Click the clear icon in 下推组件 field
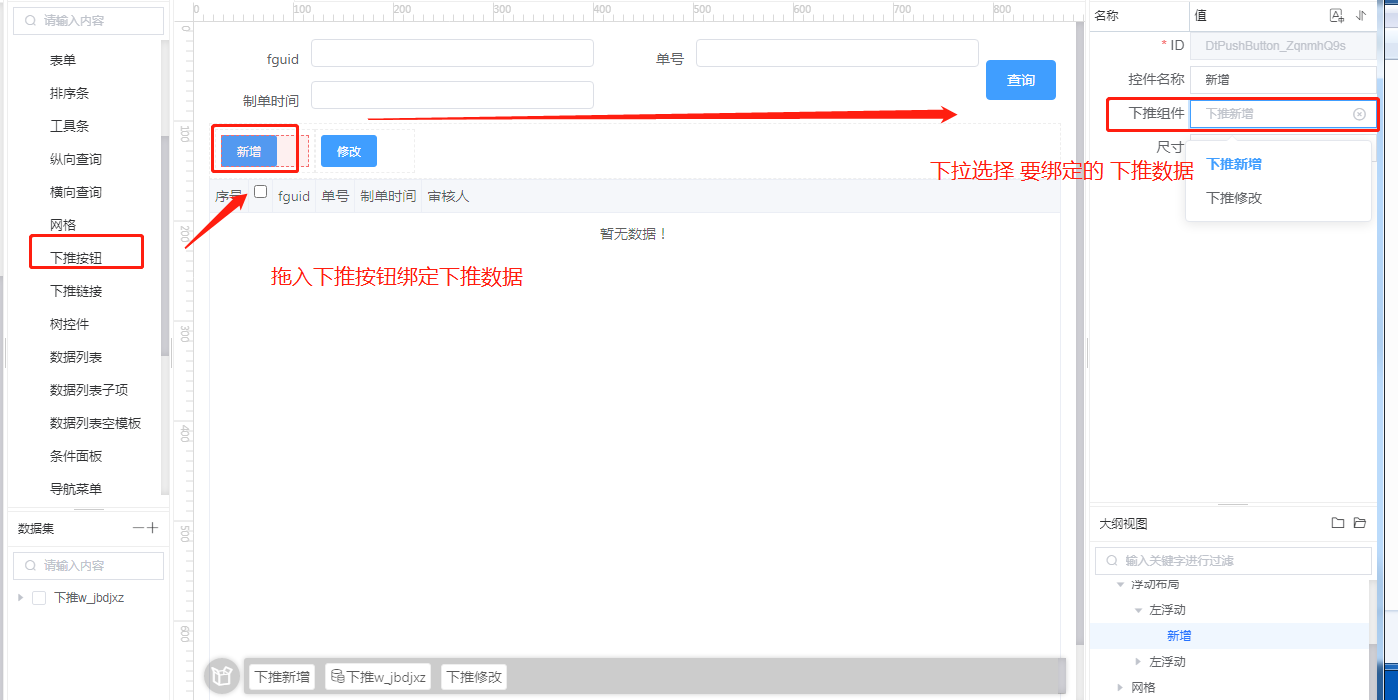The height and width of the screenshot is (700, 1398). click(x=1359, y=114)
